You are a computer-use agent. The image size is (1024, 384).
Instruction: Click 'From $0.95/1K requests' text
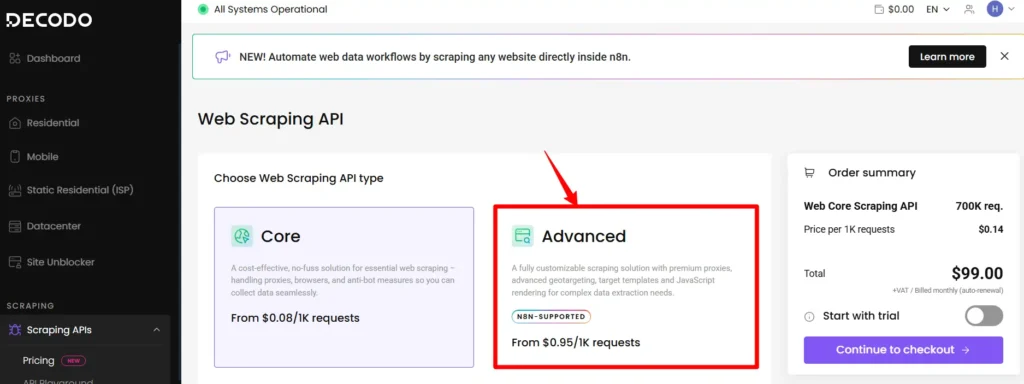(576, 342)
